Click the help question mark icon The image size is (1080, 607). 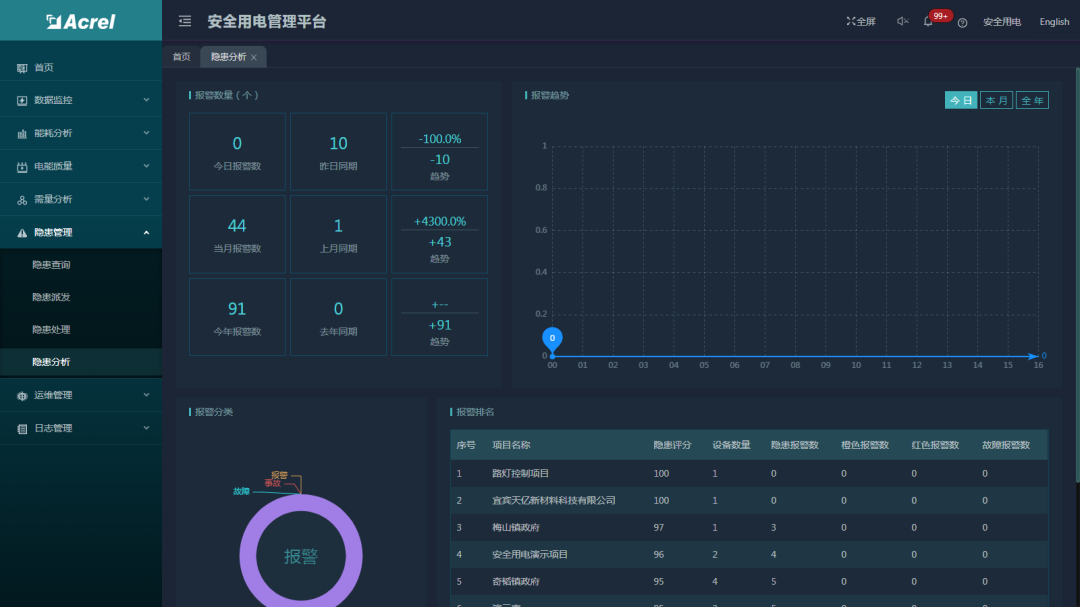point(962,22)
